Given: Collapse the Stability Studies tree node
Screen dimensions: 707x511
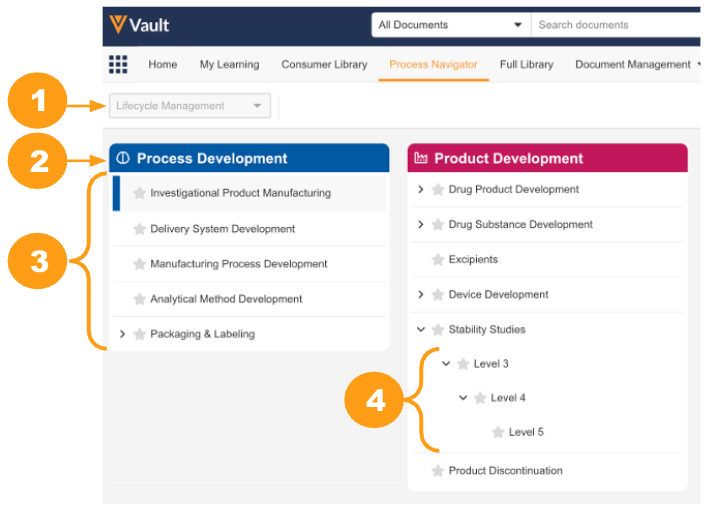Looking at the screenshot, I should pyautogui.click(x=420, y=329).
